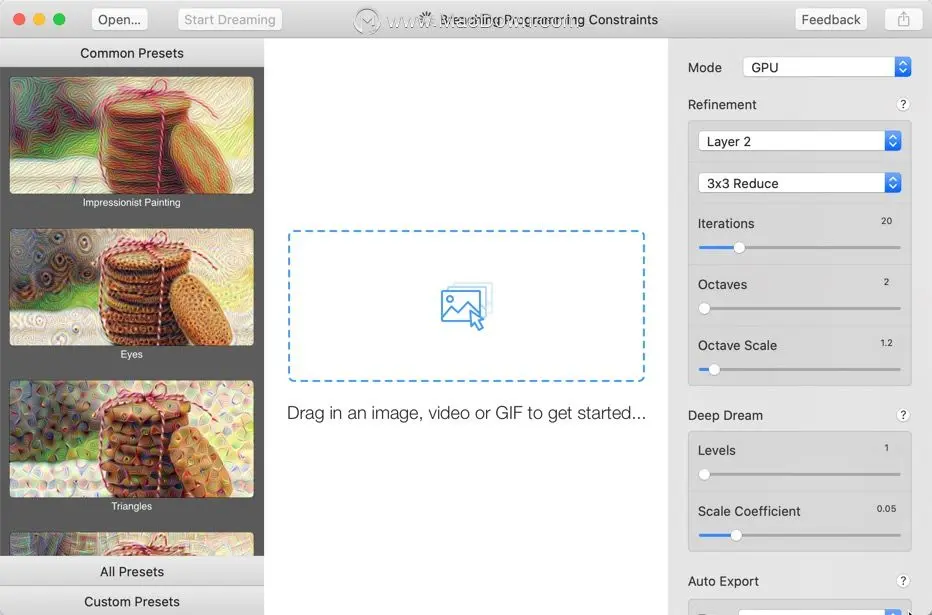Click the 'Drag in an image' hint text
This screenshot has width=932, height=615.
click(x=467, y=413)
